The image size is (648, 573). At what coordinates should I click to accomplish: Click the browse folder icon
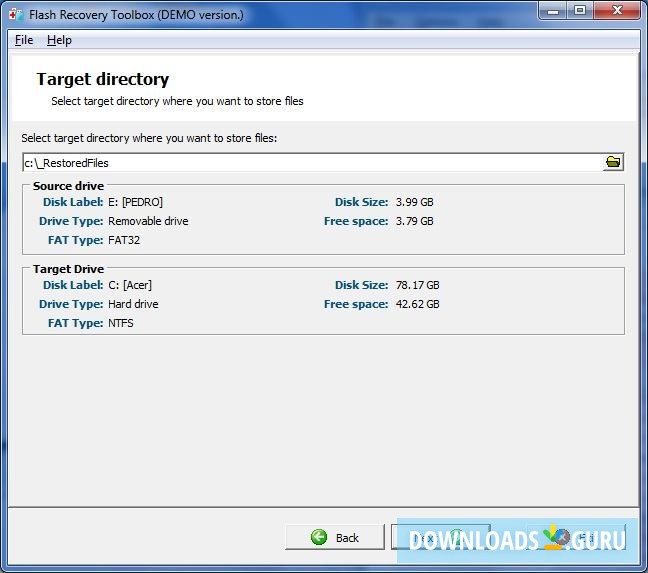(613, 162)
